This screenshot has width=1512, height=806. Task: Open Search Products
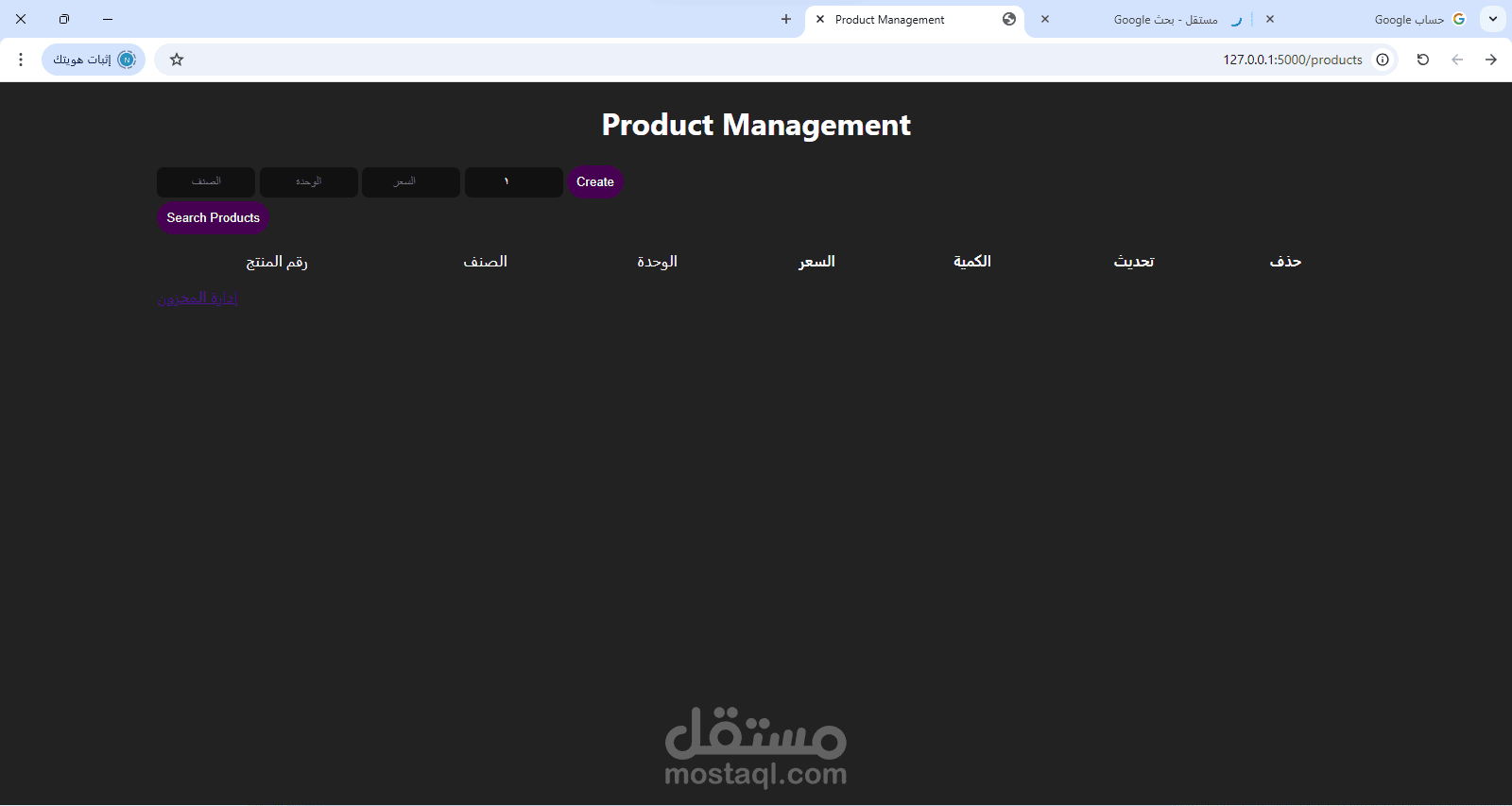[214, 218]
